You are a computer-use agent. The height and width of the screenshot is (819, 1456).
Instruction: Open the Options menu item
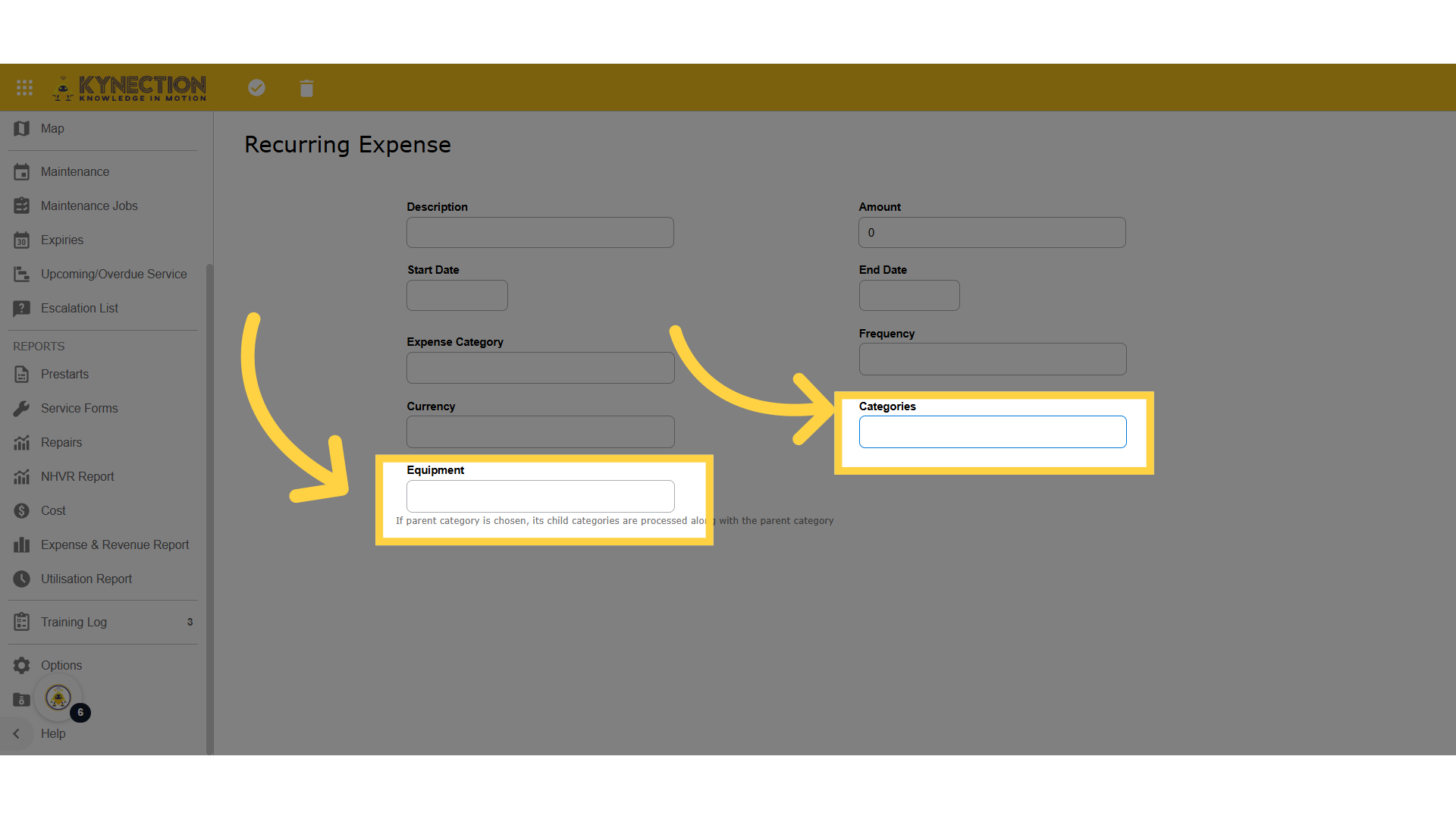(x=61, y=666)
